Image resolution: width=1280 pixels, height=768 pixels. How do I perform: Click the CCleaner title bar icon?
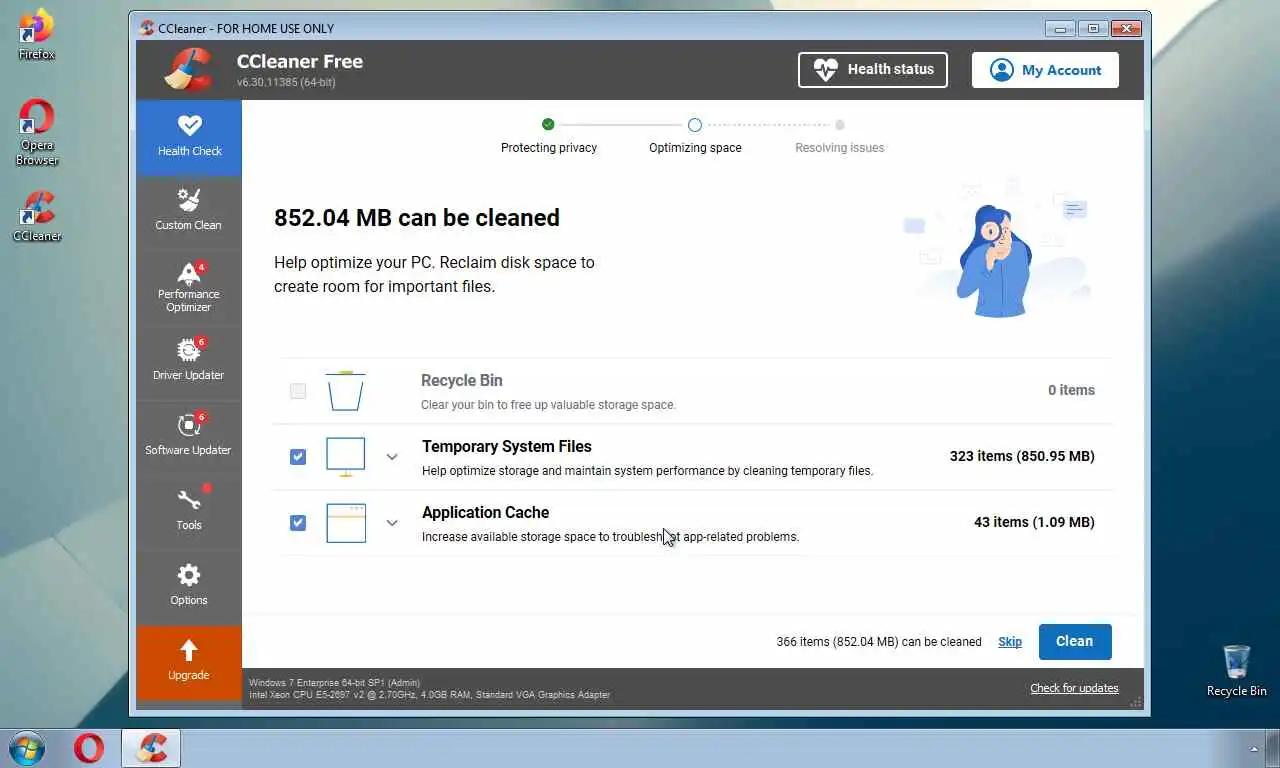coord(147,28)
